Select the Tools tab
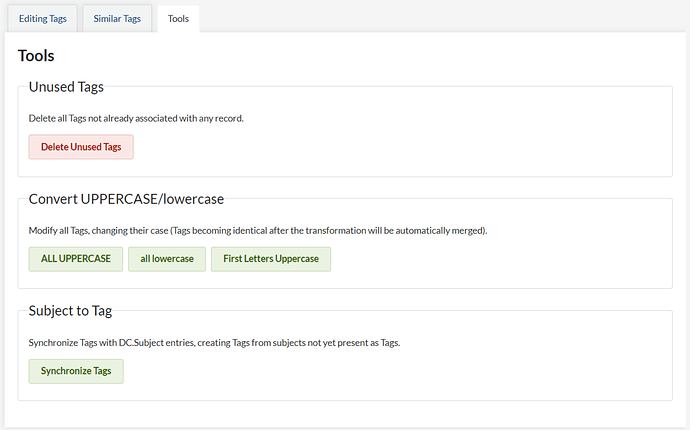This screenshot has width=690, height=430. tap(178, 19)
